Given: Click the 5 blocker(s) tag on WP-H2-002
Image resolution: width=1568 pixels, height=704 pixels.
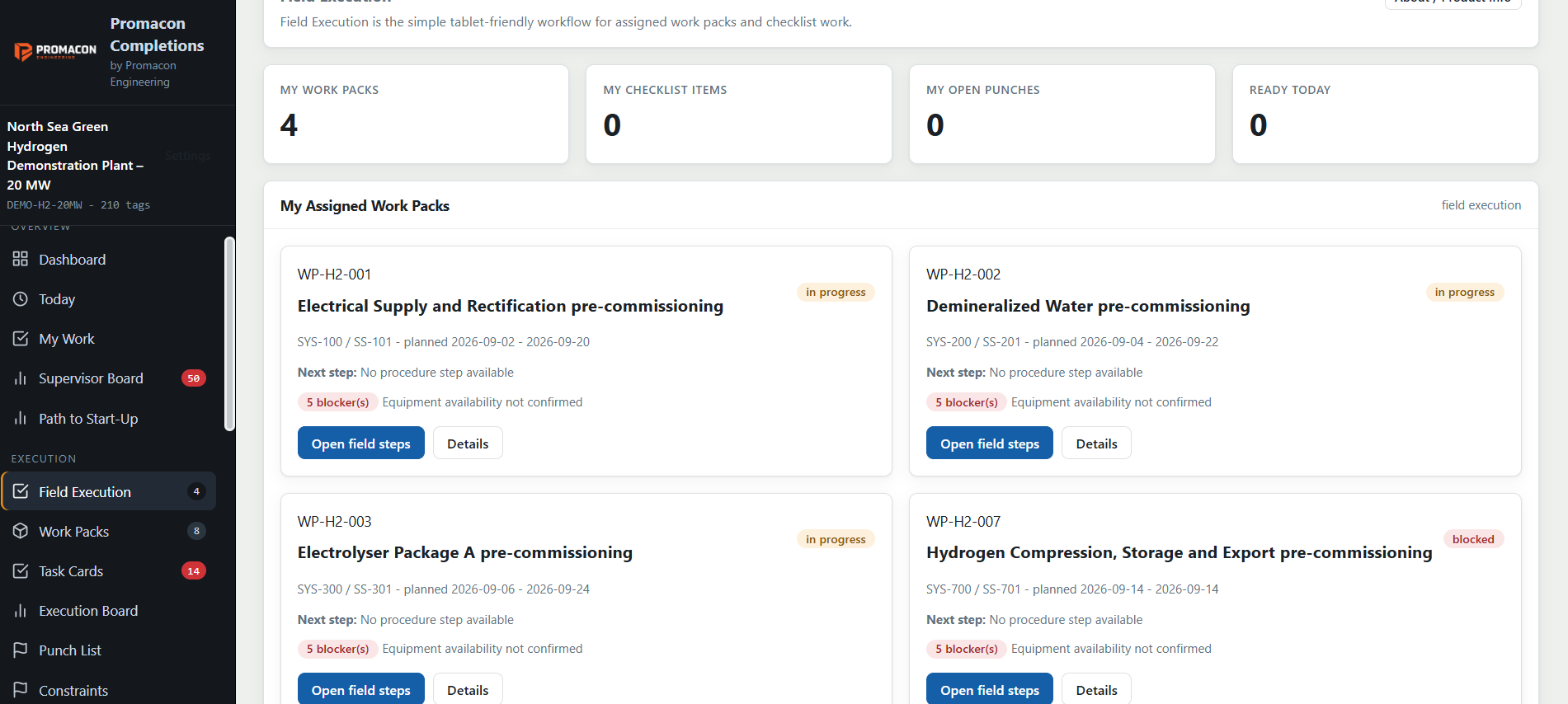Looking at the screenshot, I should click(966, 402).
